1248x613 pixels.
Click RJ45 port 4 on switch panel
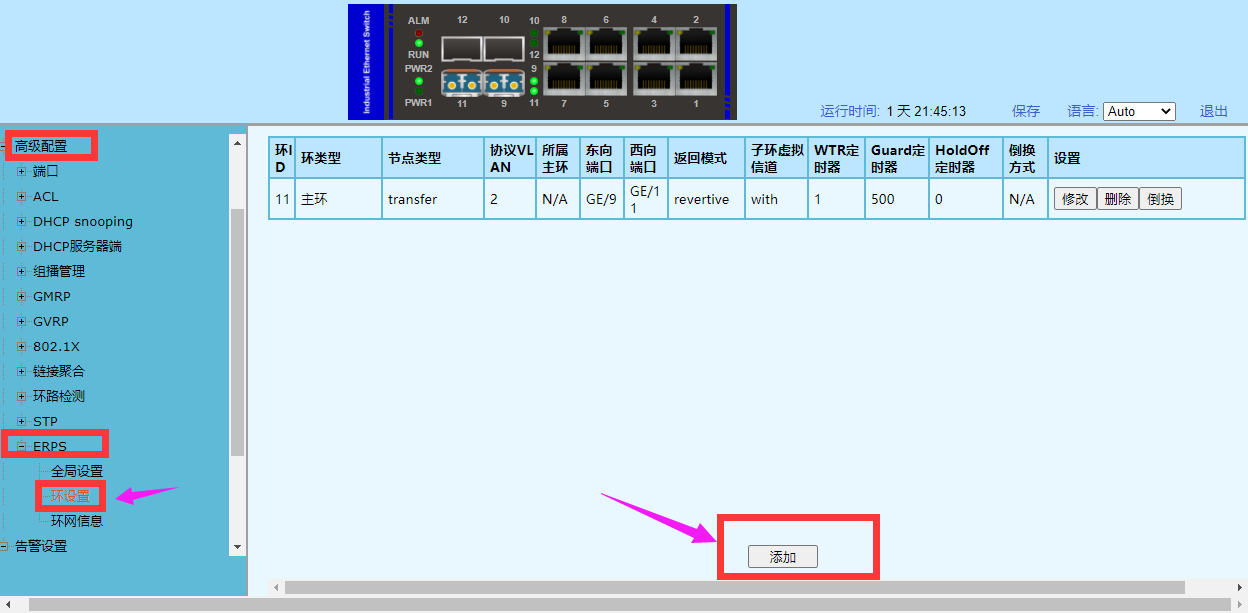point(653,43)
